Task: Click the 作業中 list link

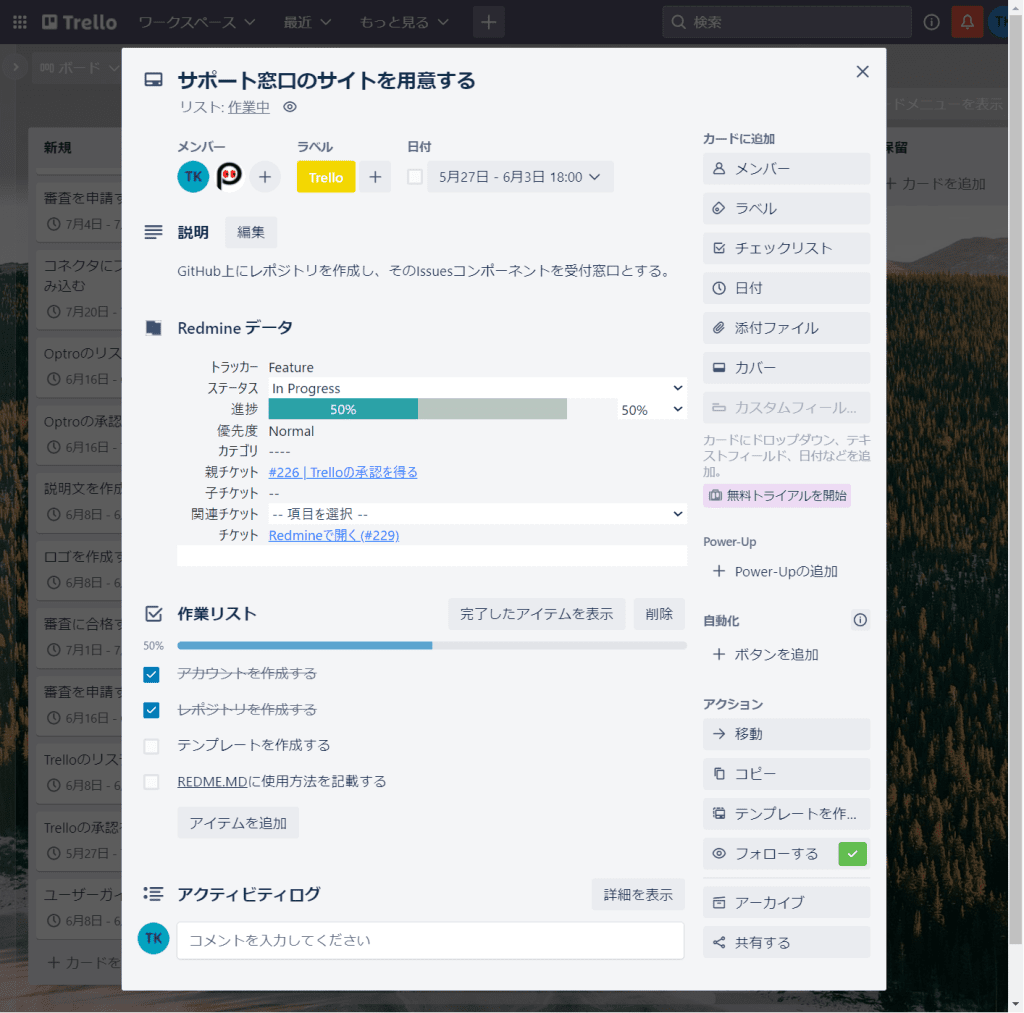Action: (x=248, y=107)
